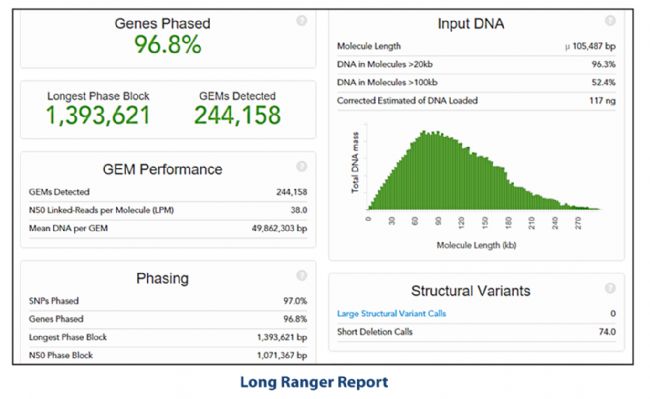Select Mean DNA per GEM row
The width and height of the screenshot is (650, 399).
click(x=168, y=228)
